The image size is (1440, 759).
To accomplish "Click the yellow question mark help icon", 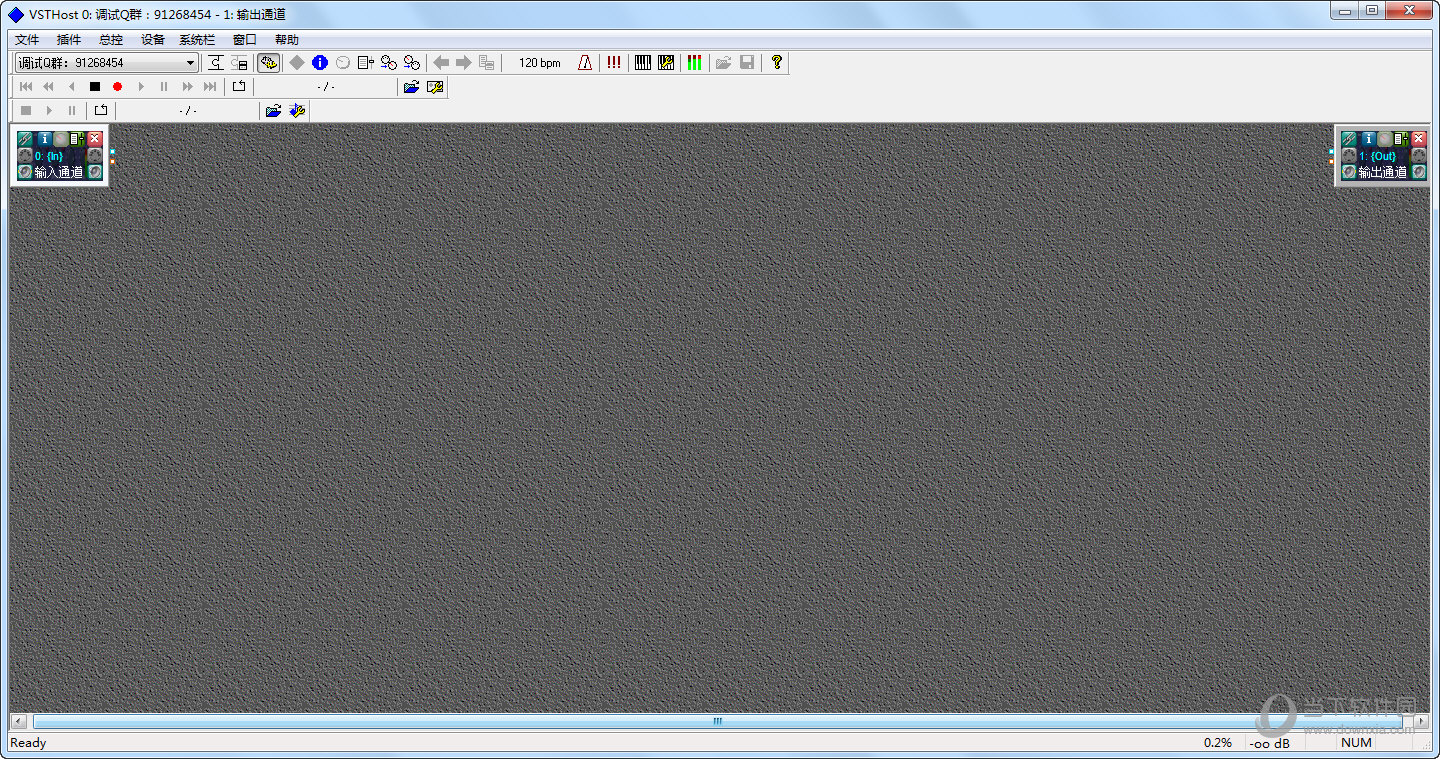I will tap(777, 62).
